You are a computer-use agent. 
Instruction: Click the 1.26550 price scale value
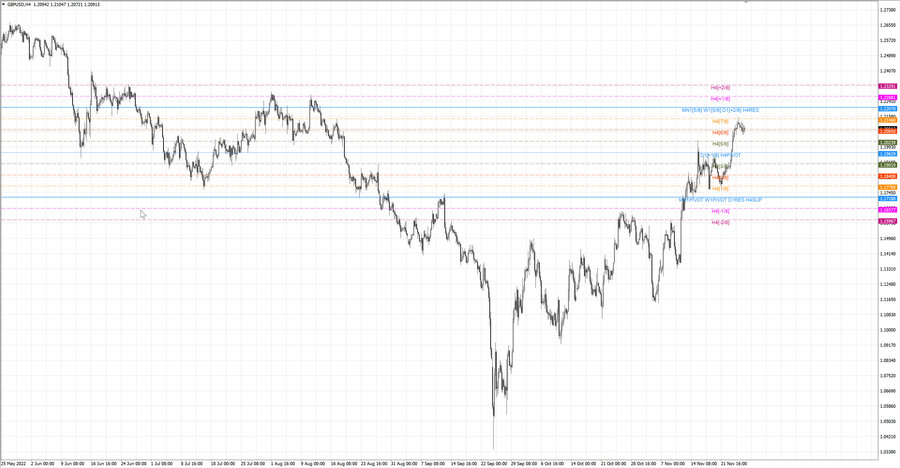888,25
